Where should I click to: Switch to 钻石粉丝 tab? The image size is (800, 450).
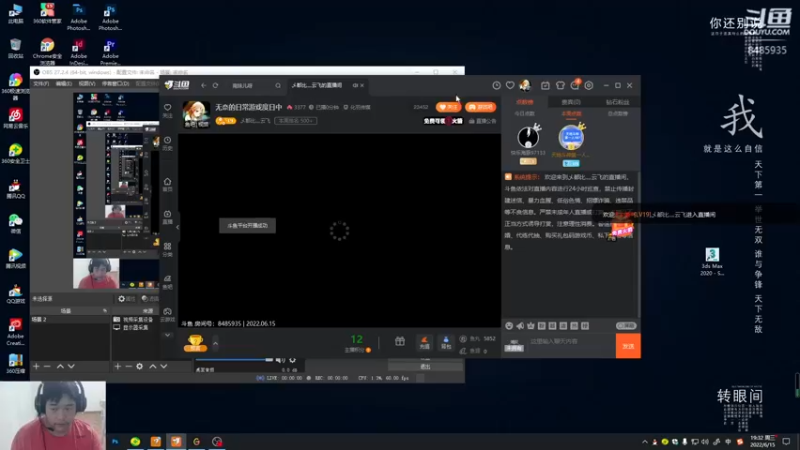click(617, 102)
